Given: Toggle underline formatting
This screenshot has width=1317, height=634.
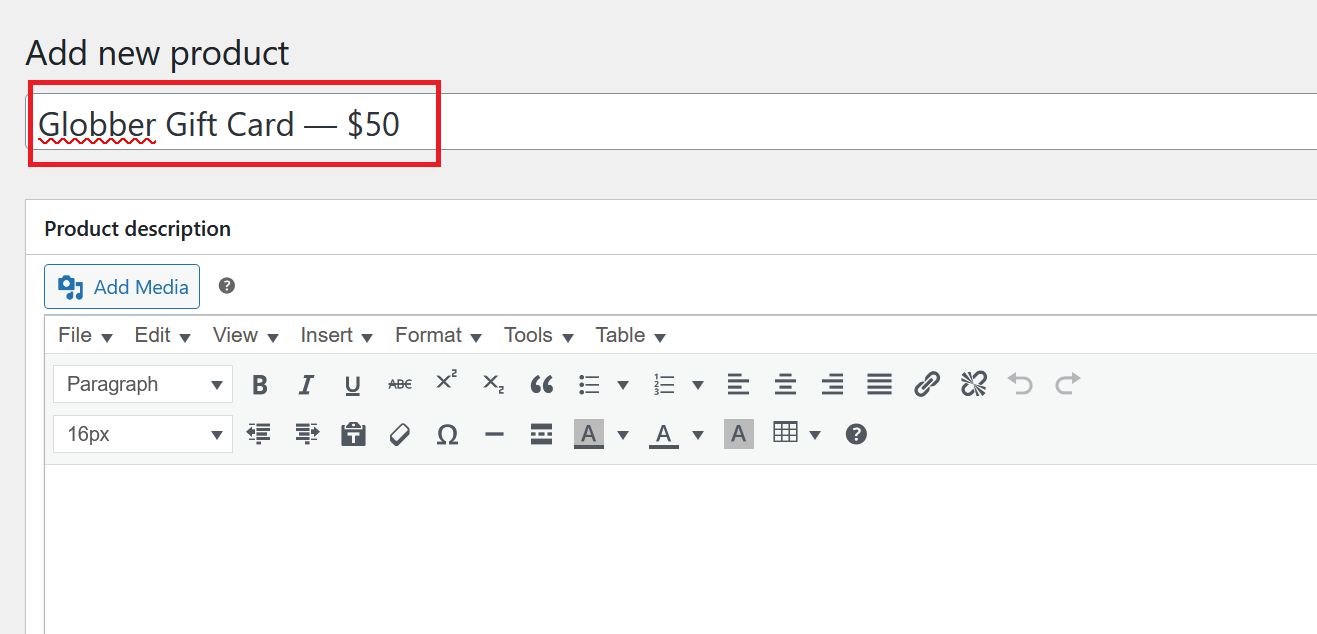Looking at the screenshot, I should coord(352,384).
